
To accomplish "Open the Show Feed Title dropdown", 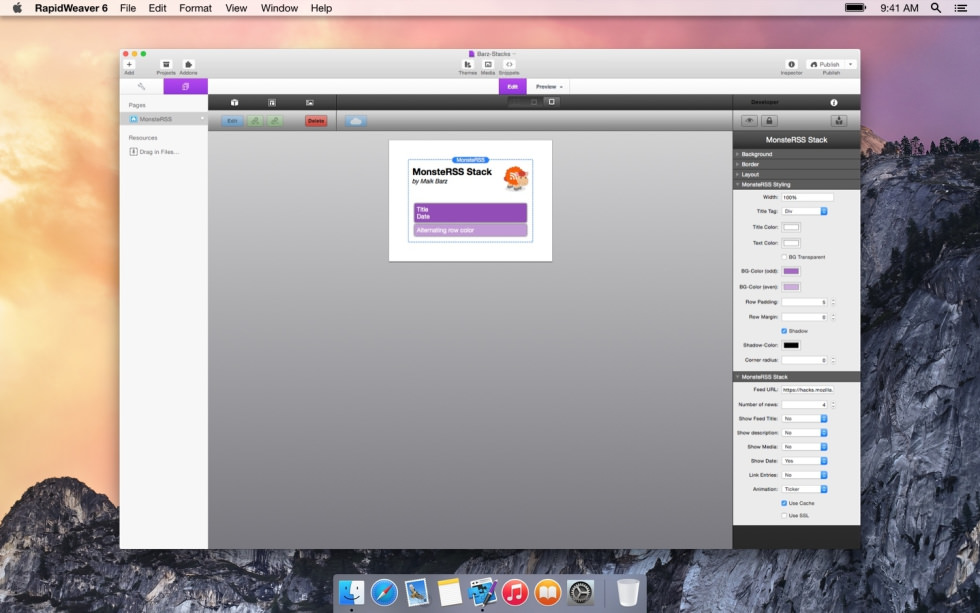I will (804, 419).
